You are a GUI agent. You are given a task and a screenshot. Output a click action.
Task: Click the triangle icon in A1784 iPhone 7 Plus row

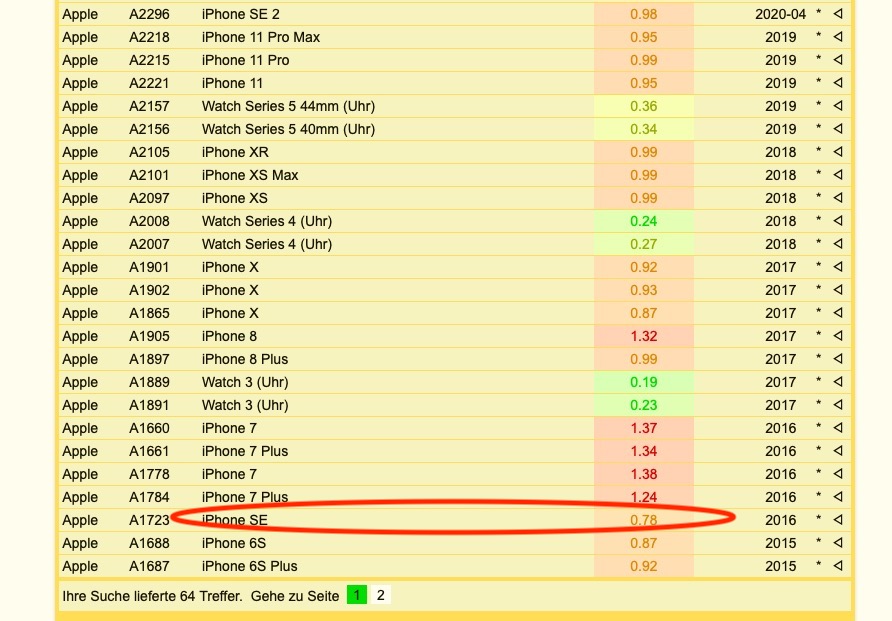[x=838, y=496]
